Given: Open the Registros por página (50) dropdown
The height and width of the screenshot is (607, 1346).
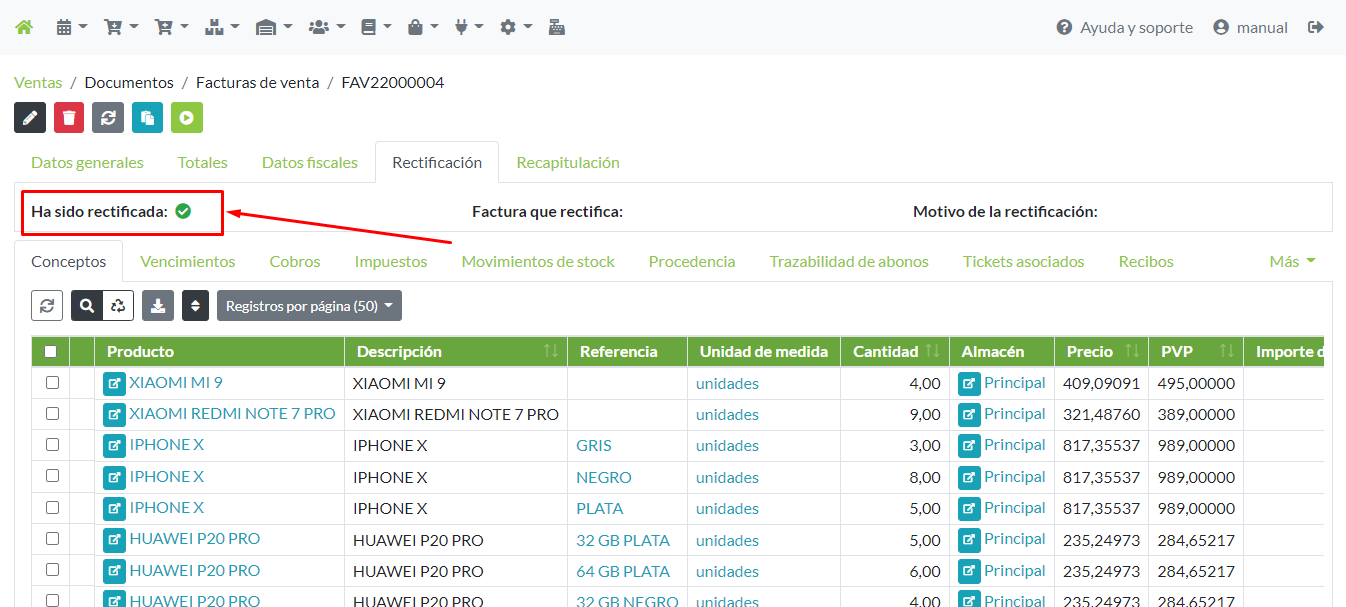Looking at the screenshot, I should tap(309, 305).
